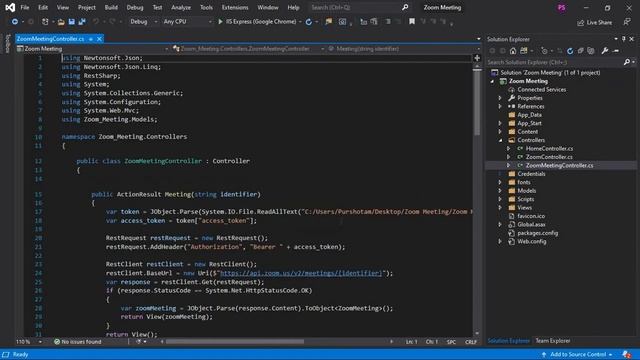Open the api.zoom.us meetings URL link

tap(301, 273)
